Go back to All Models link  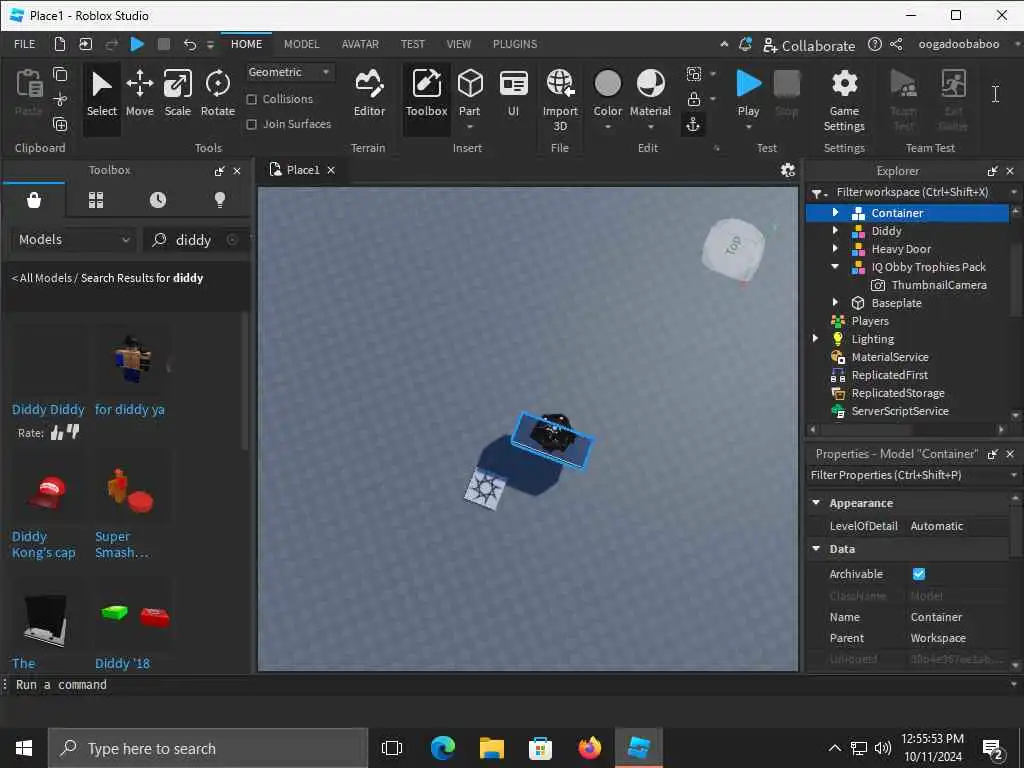pos(42,278)
